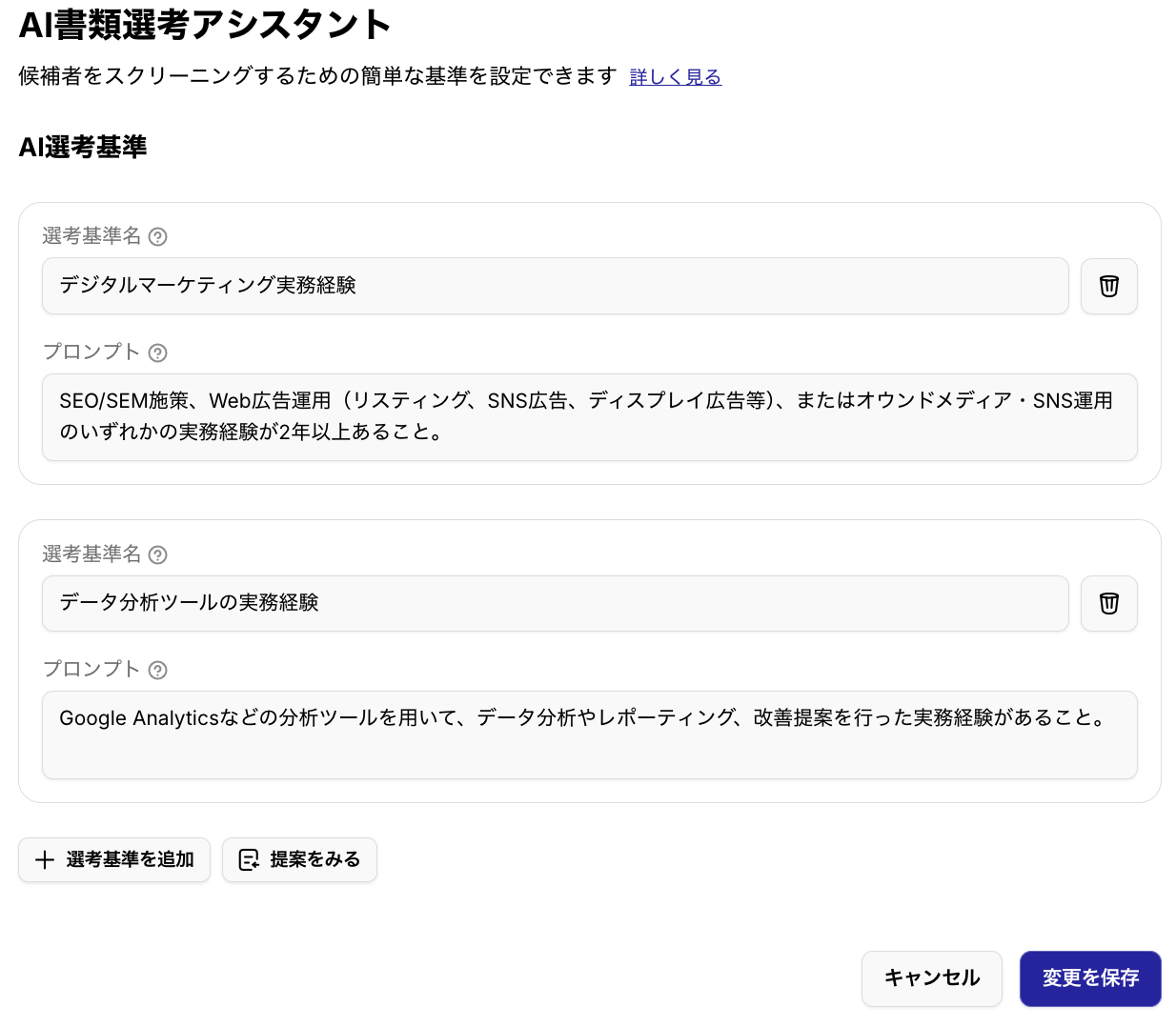Click into the SEO/SEM施策 prompt text area

click(x=589, y=417)
